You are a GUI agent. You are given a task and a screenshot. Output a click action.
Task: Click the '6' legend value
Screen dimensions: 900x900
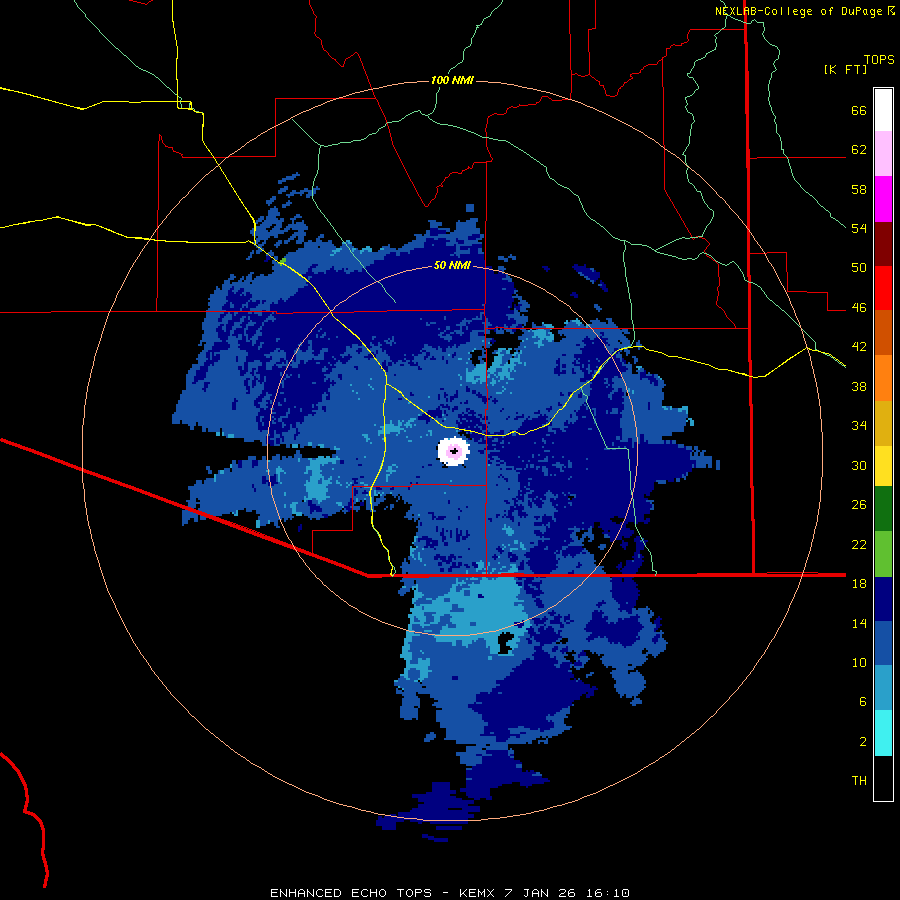(x=862, y=701)
